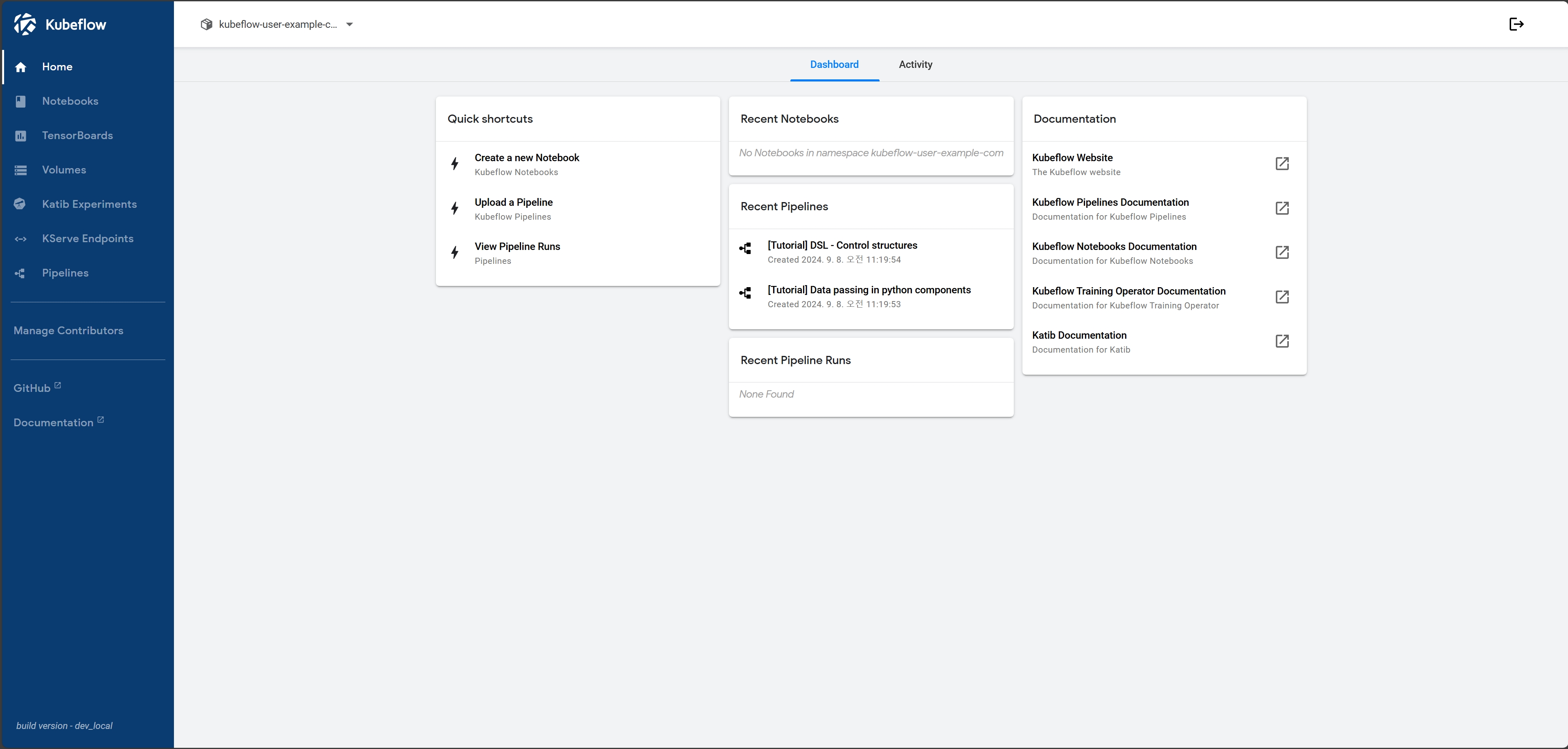Switch to the Activity tab
This screenshot has width=1568, height=749.
click(x=915, y=65)
